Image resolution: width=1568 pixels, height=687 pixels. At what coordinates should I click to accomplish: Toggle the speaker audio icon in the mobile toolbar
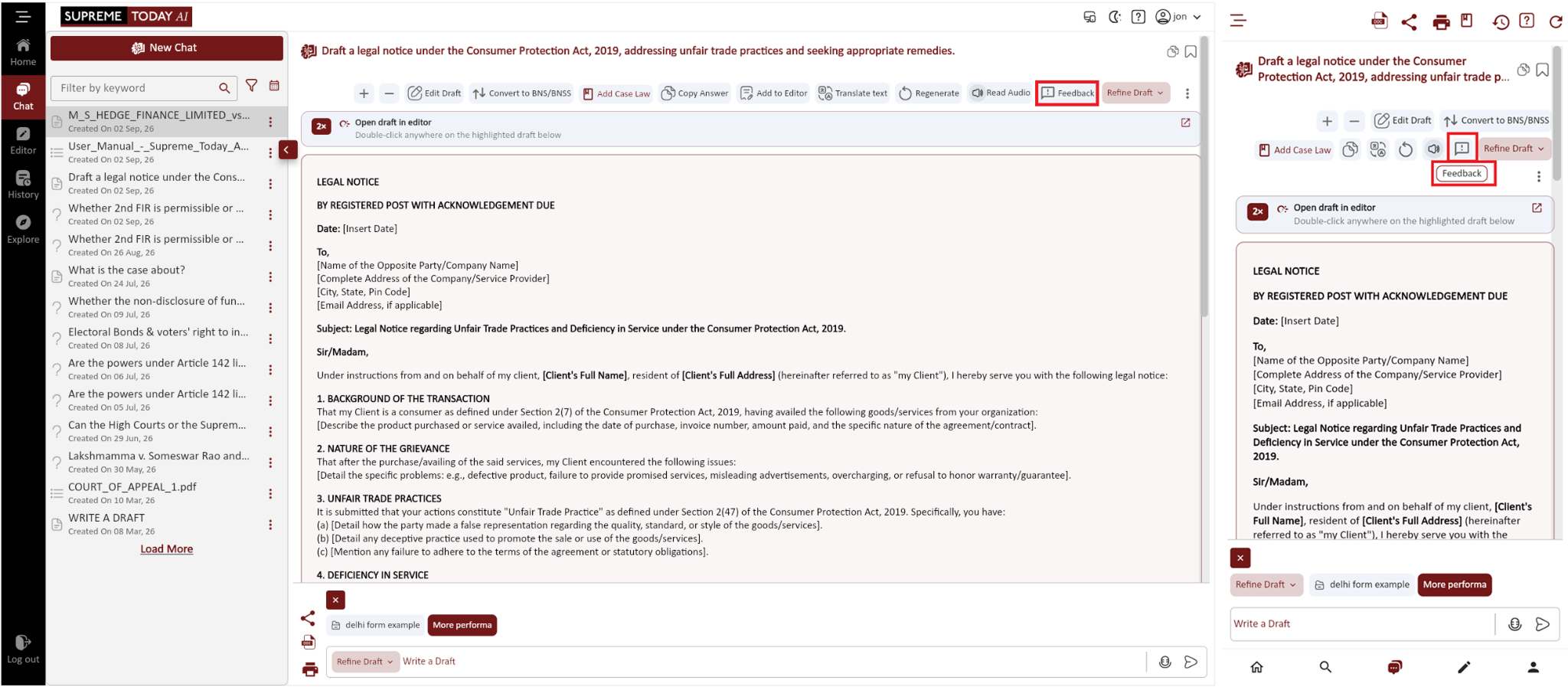[x=1433, y=149]
